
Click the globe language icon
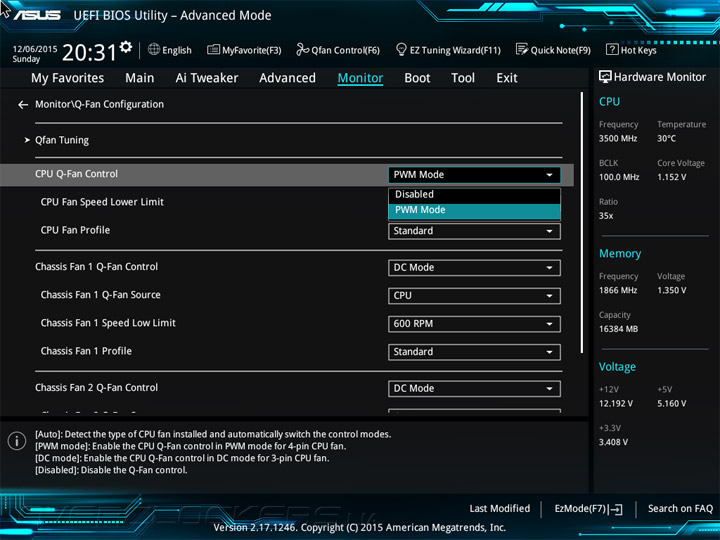tap(154, 49)
